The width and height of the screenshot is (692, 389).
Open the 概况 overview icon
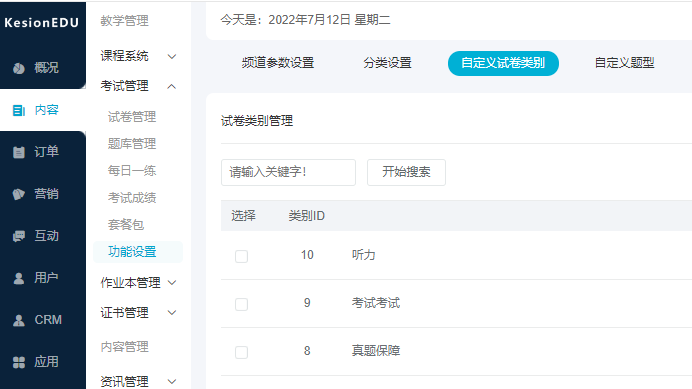tap(19, 68)
